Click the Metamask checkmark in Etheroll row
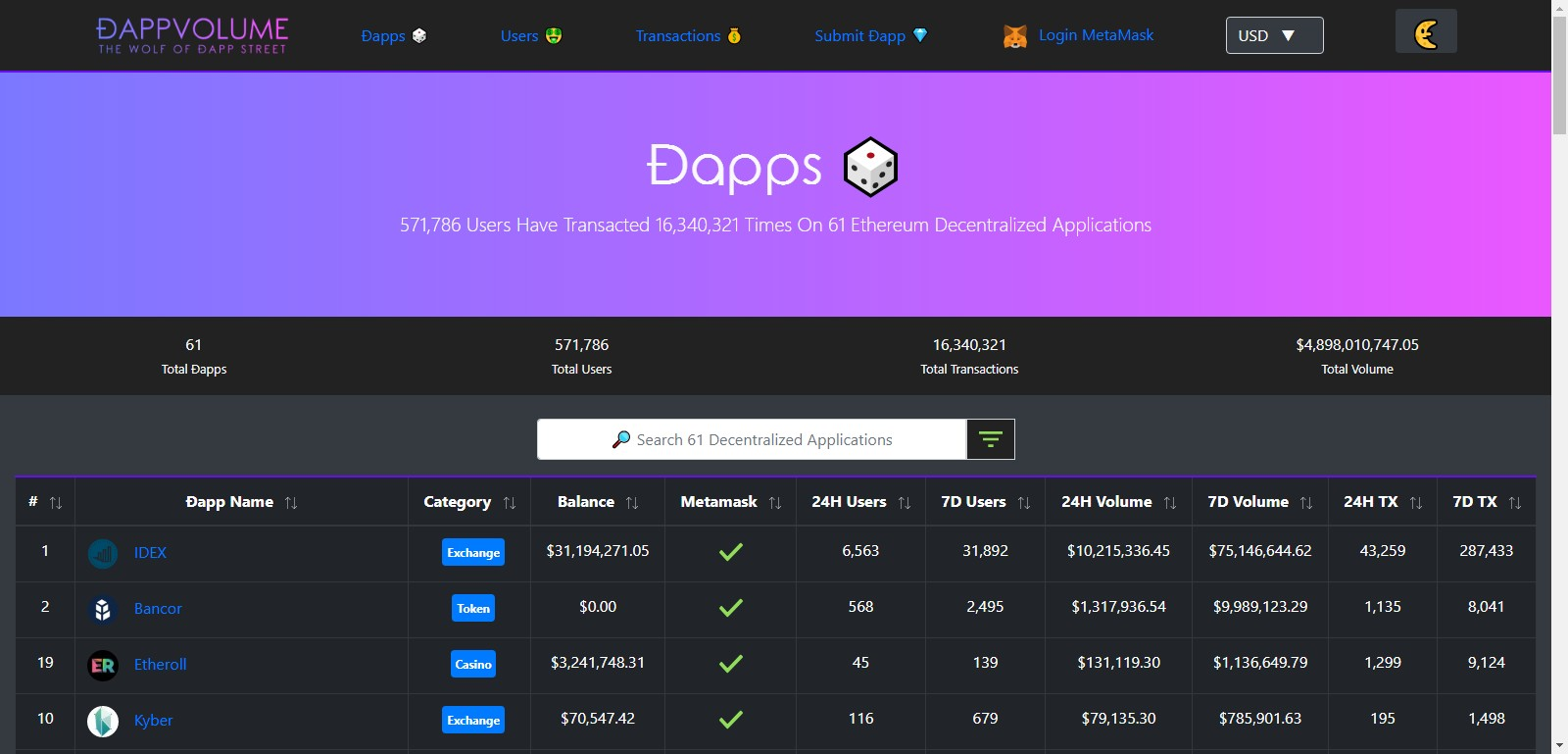 point(731,663)
